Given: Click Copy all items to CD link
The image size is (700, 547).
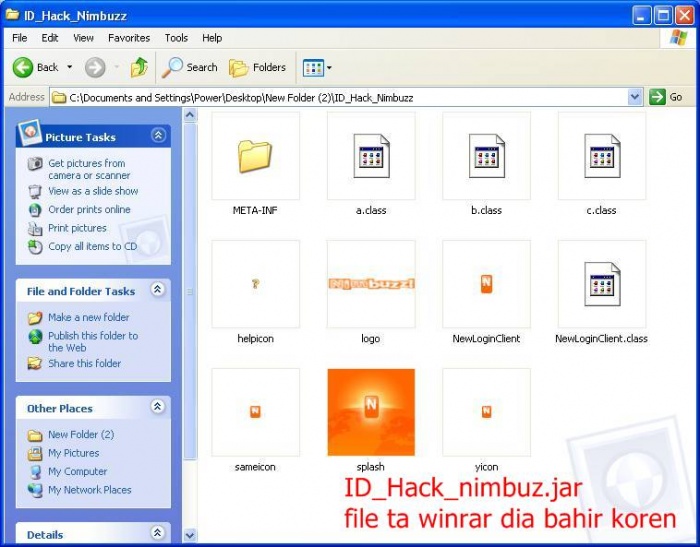Looking at the screenshot, I should click(92, 246).
